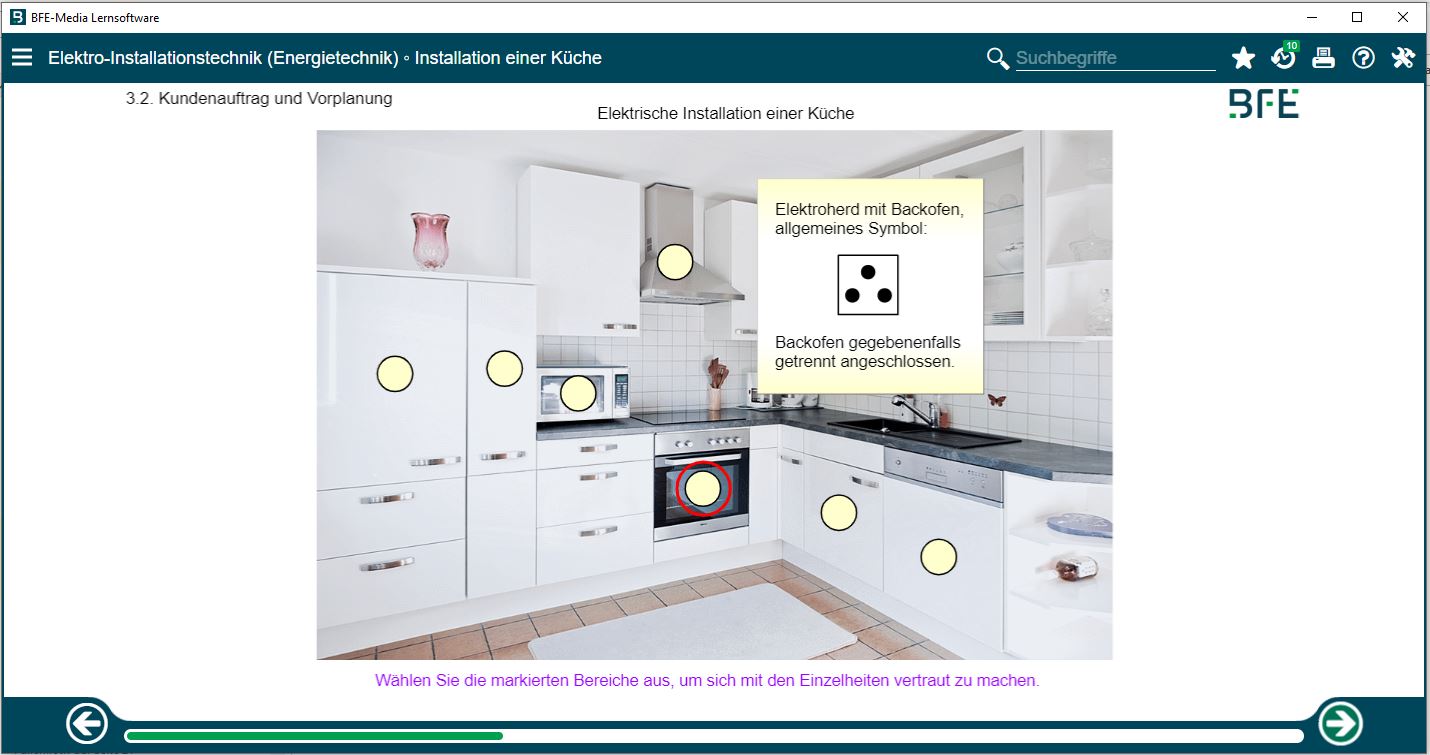Screen dimensions: 1430x755
Task: Select the red-circled oven hotspot
Action: (703, 488)
